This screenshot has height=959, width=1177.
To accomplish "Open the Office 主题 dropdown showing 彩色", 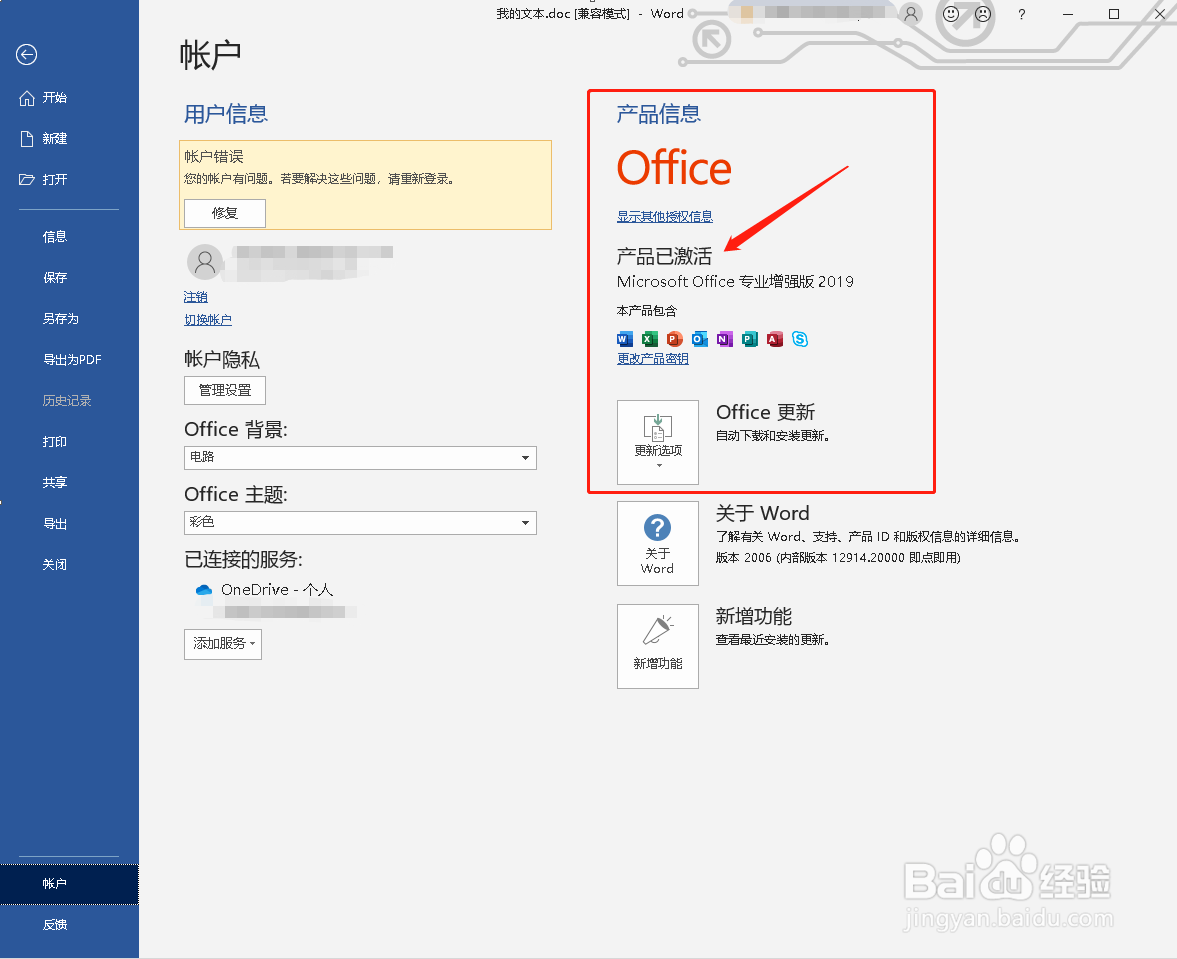I will pos(524,522).
